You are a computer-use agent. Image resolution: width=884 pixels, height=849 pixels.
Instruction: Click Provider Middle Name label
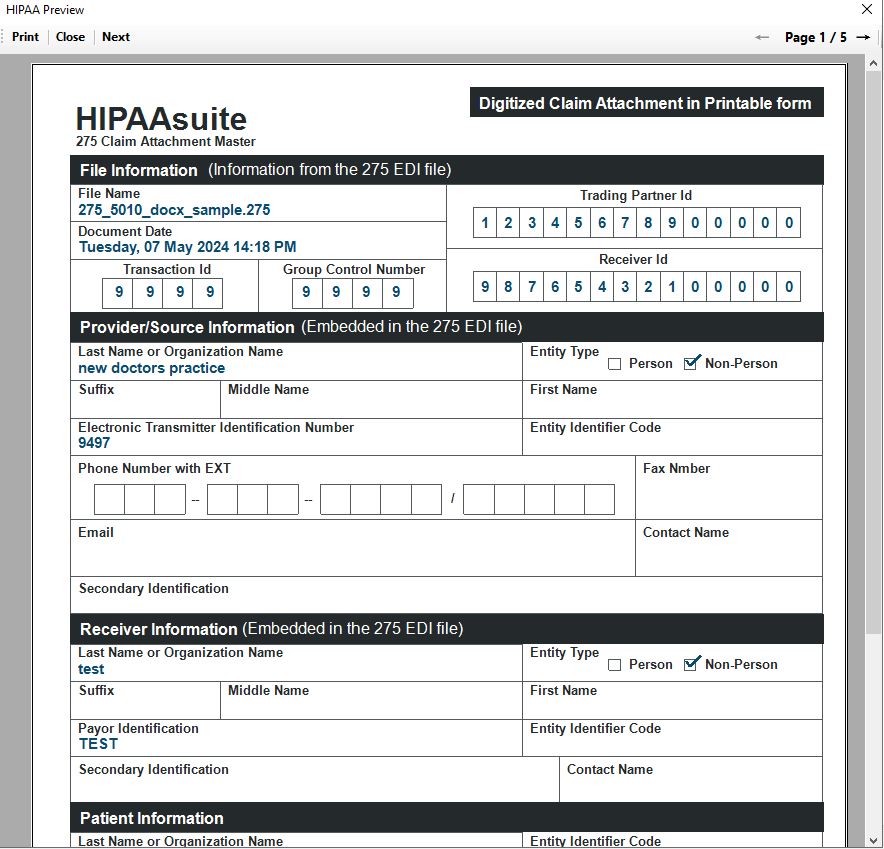[268, 390]
